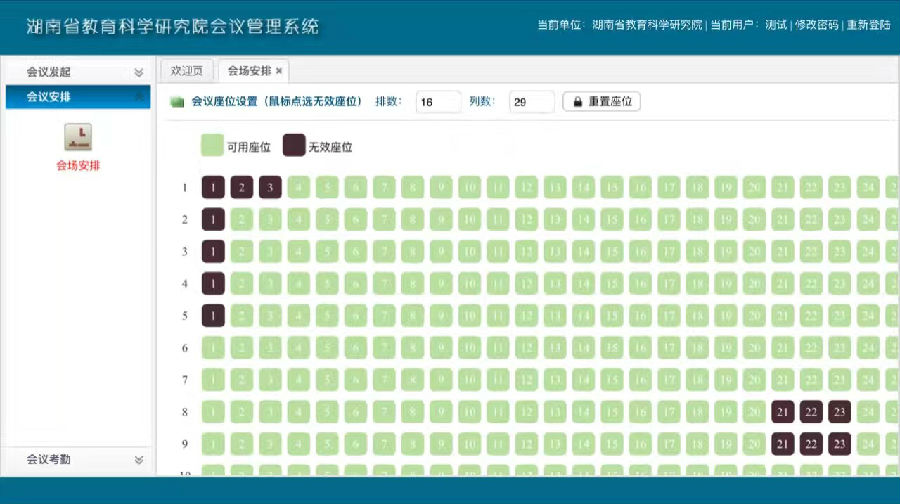Open the 修改密码 link in header
The image size is (900, 504).
pyautogui.click(x=815, y=25)
